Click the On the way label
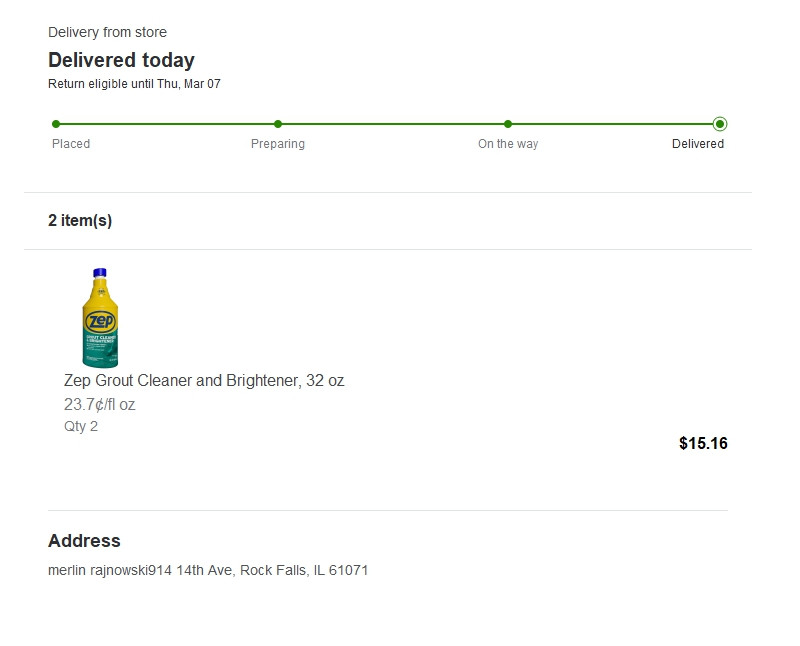 coord(508,144)
